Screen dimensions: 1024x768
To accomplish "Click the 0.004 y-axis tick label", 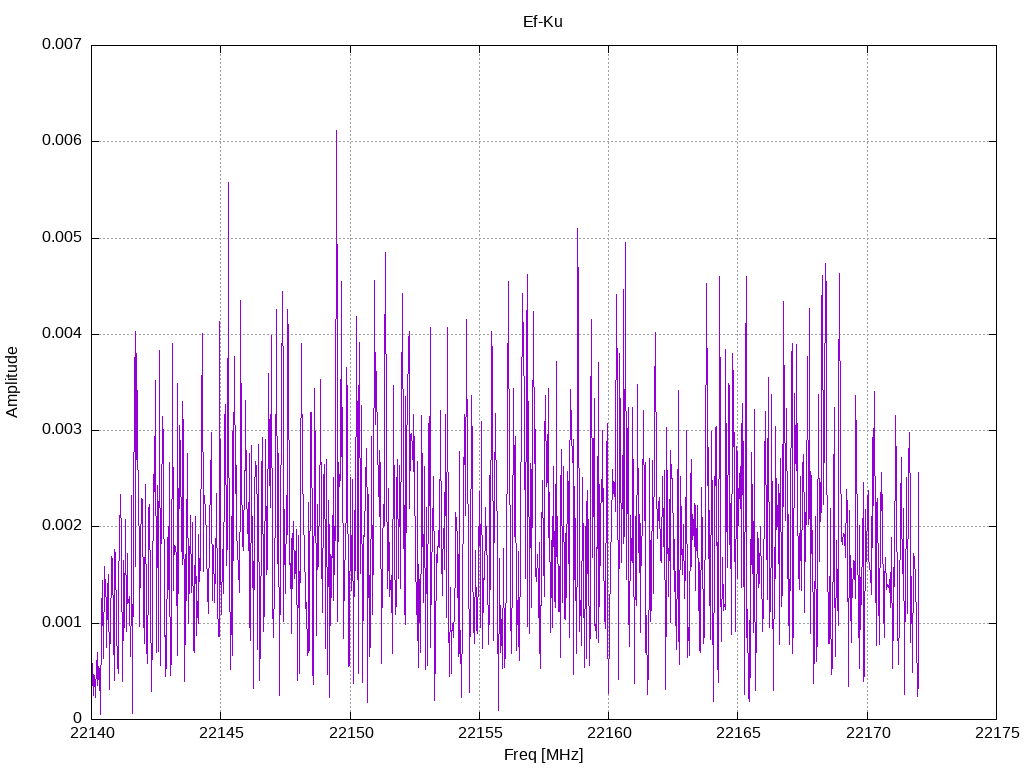I will (62, 334).
